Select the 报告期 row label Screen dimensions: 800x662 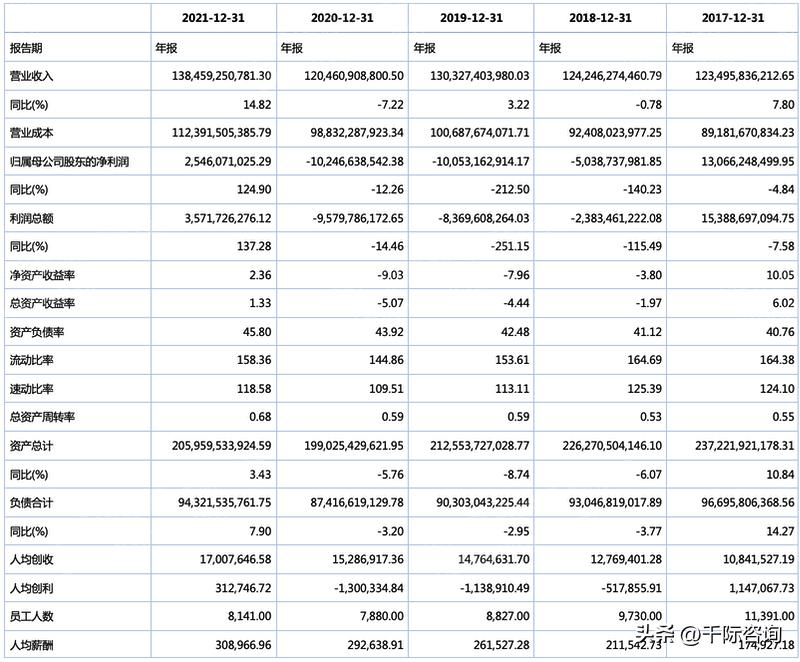point(27,47)
